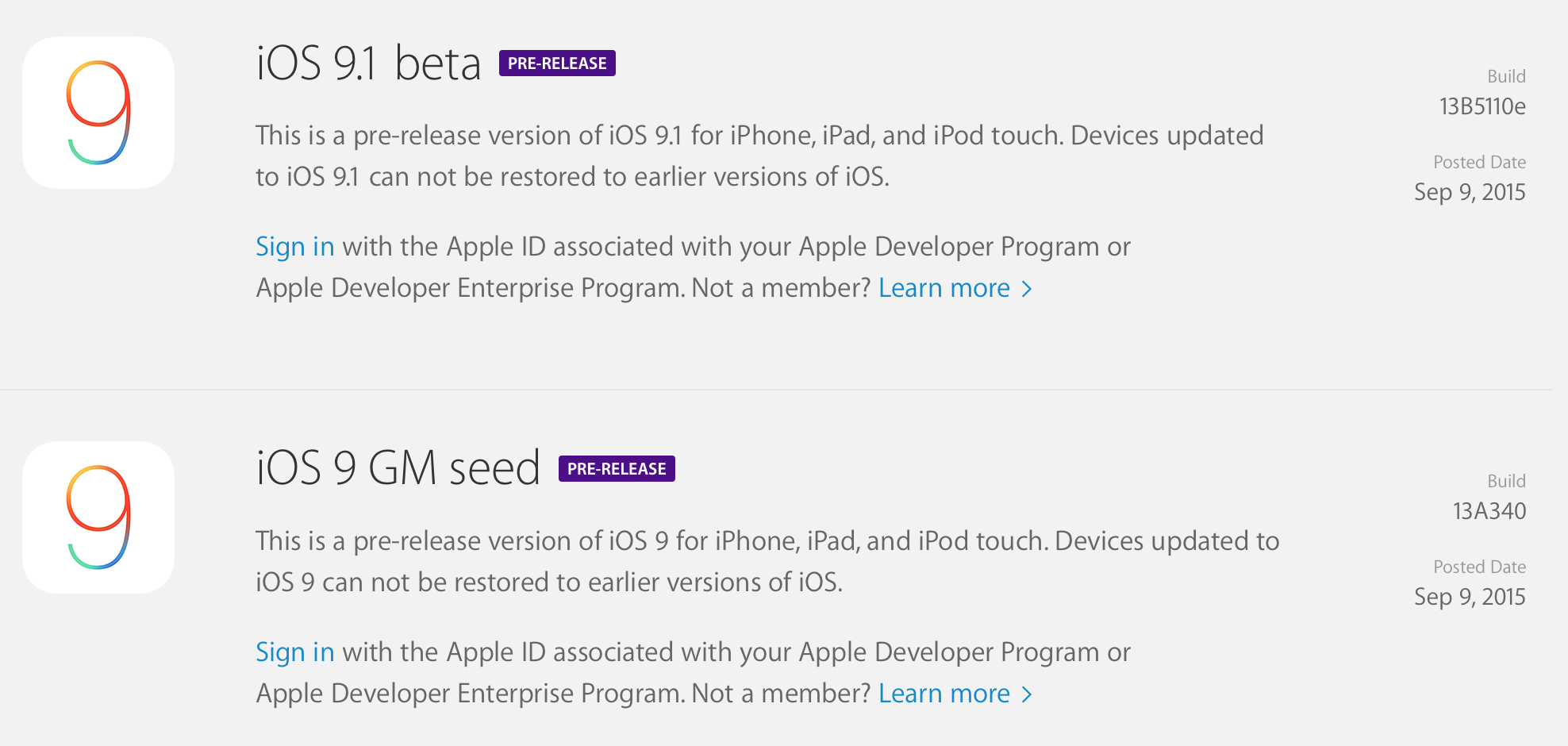Image resolution: width=1568 pixels, height=746 pixels.
Task: Open Learn more for the iOS 9 GM seed entry
Action: click(x=944, y=693)
